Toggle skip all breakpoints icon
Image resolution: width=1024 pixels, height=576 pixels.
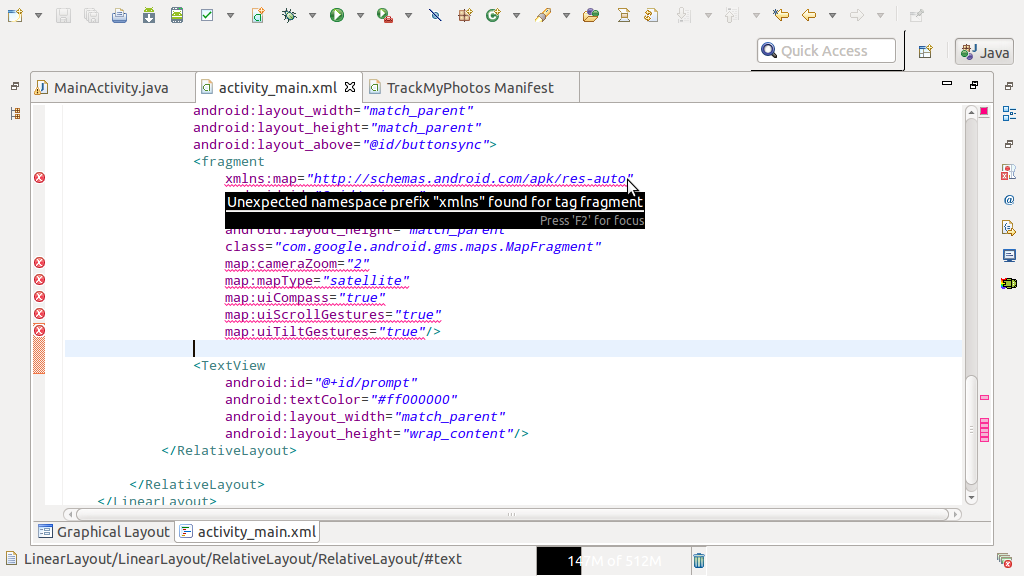[x=435, y=15]
